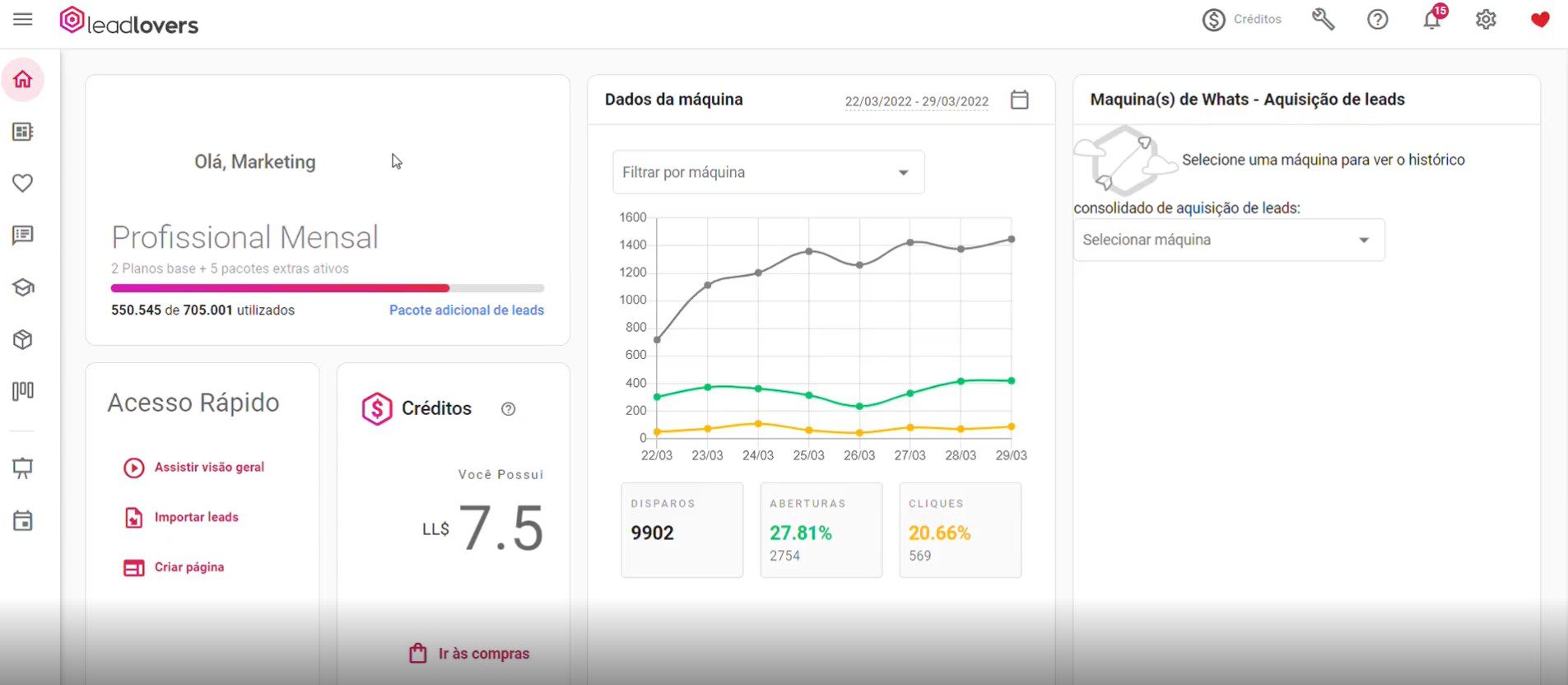Open the hamburger menu
This screenshot has height=685, width=1568.
click(23, 19)
